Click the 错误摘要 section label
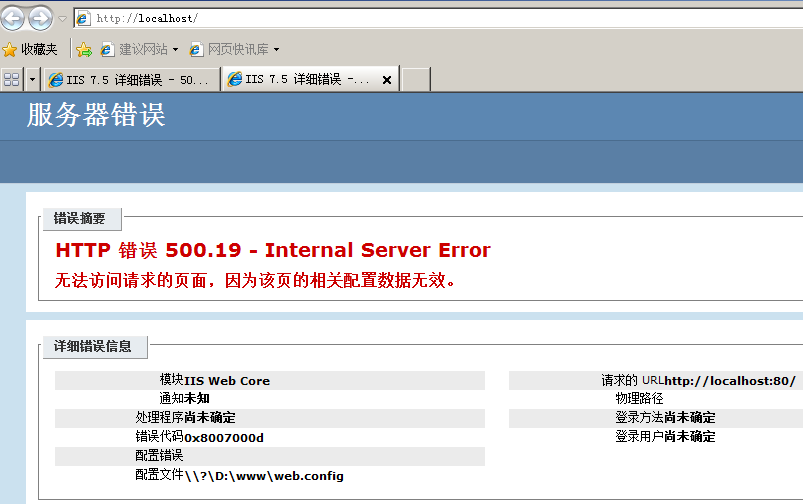Viewport: 803px width, 504px height. pos(82,219)
